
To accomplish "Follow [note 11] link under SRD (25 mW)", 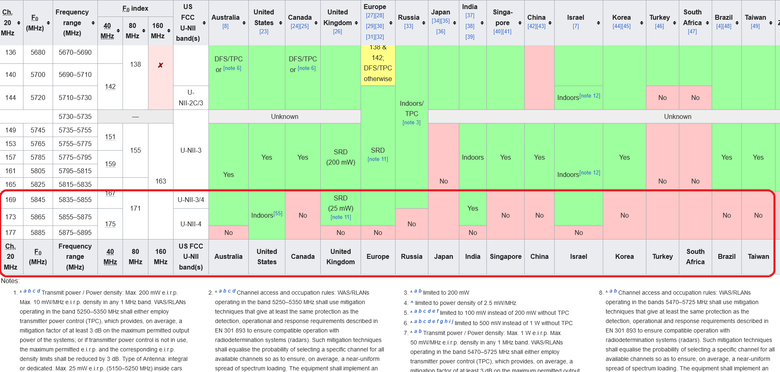I will coord(340,217).
